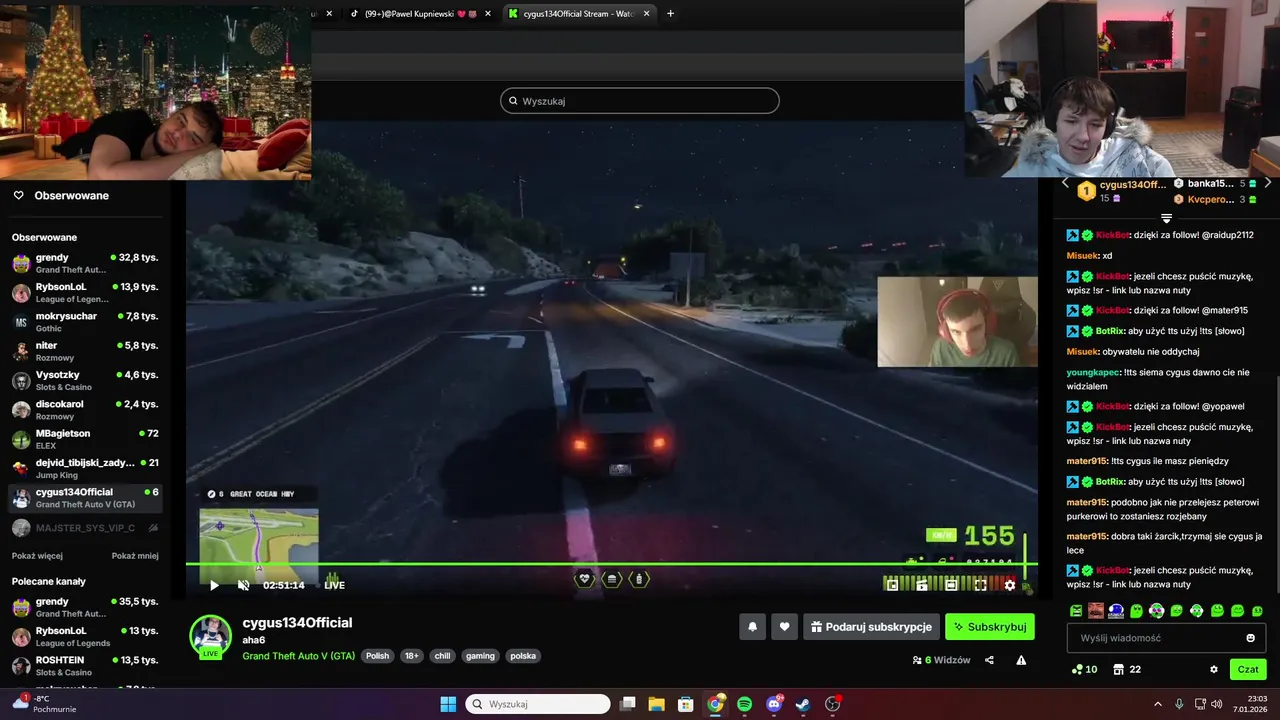
Task: Open ROSHTEIN in Polecane kanały
Action: [85, 665]
